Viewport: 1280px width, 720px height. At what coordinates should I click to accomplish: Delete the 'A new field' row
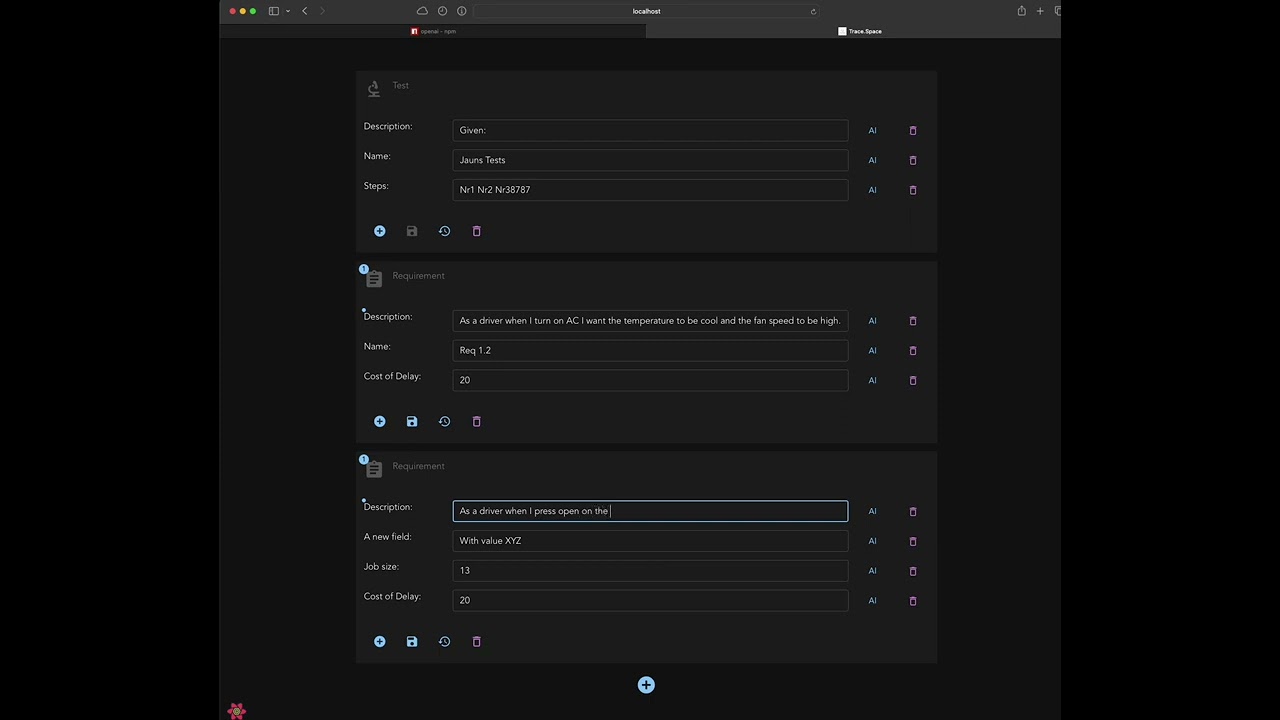coord(913,541)
